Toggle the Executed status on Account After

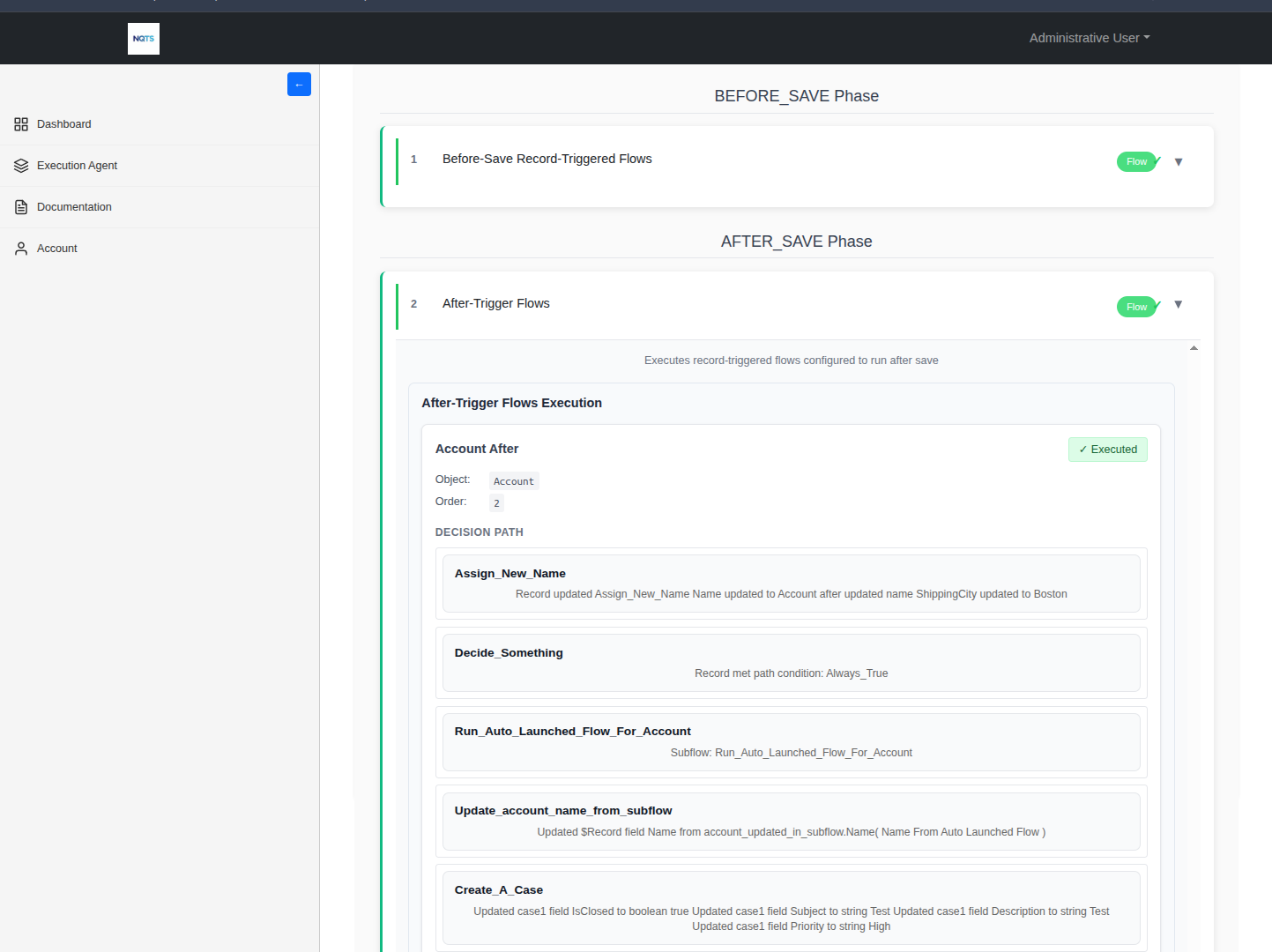coord(1107,449)
